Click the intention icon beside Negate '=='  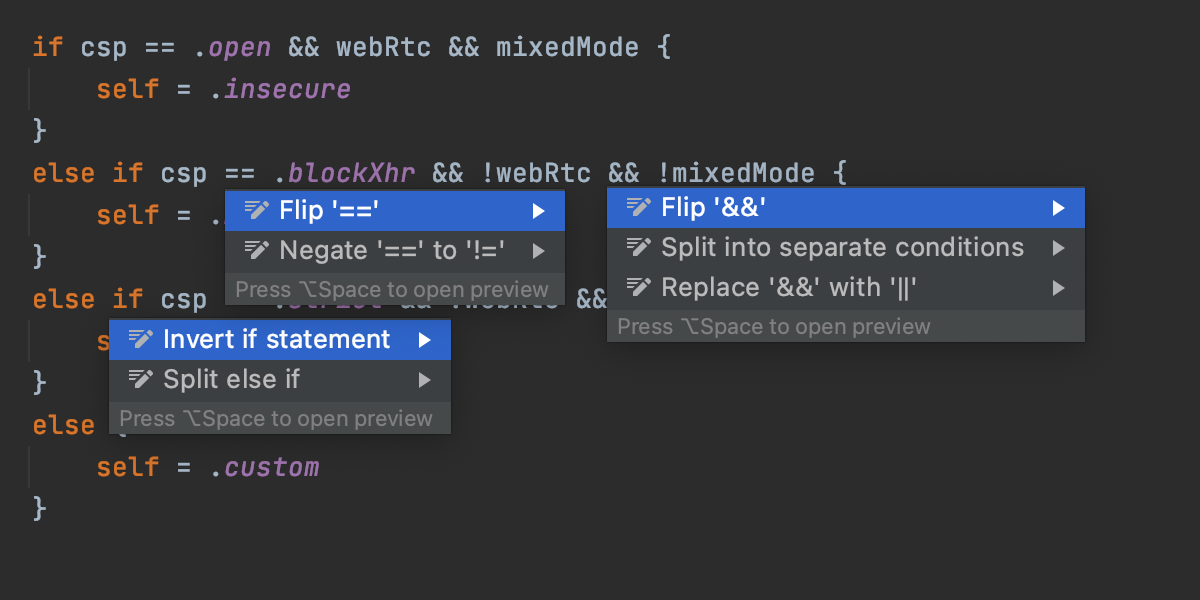pos(257,250)
